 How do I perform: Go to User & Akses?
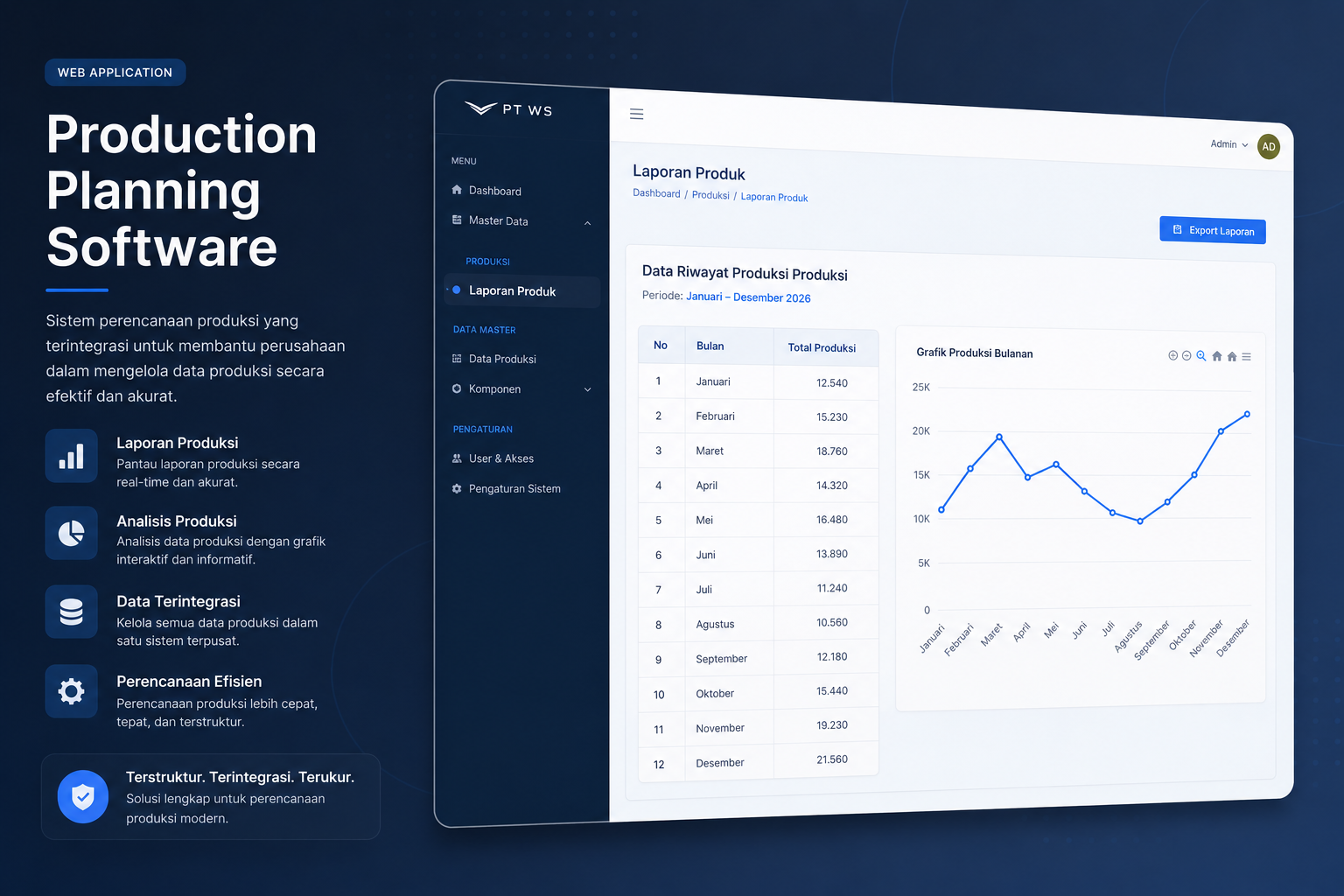(493, 458)
